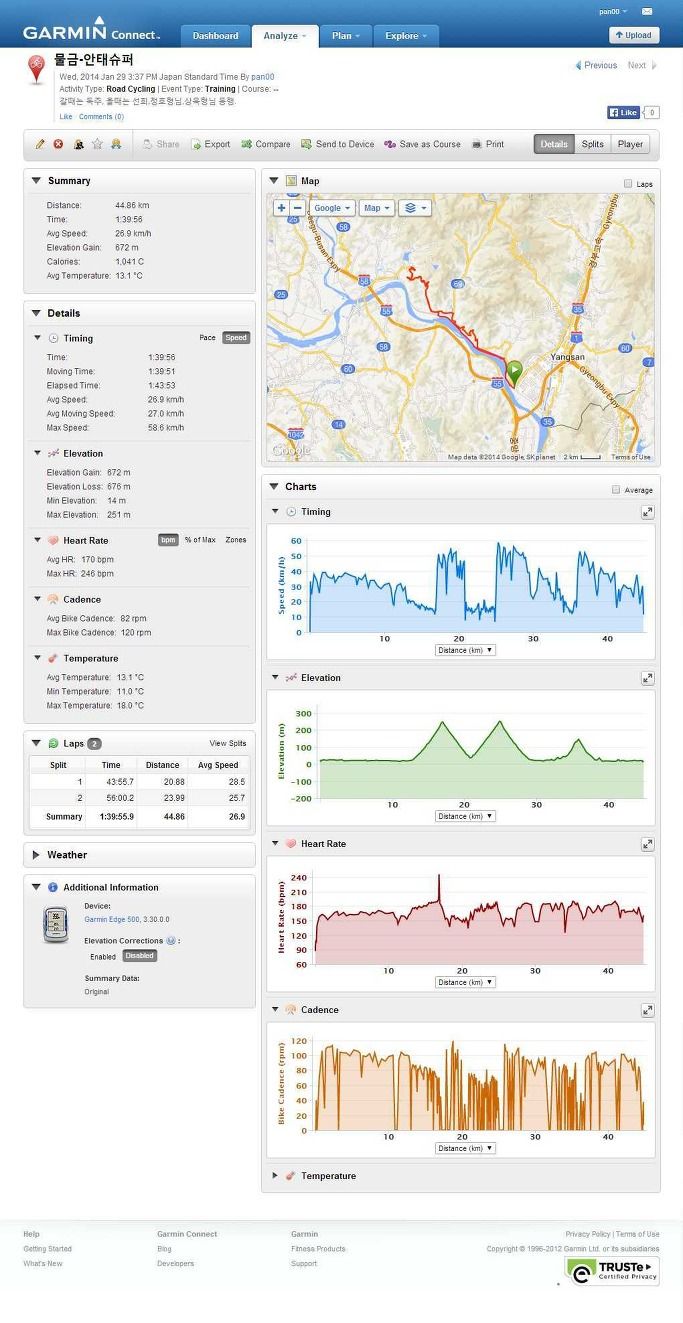Viewport: 683px width, 1323px height.
Task: Click the pencil edit icon in toolbar
Action: pos(40,144)
